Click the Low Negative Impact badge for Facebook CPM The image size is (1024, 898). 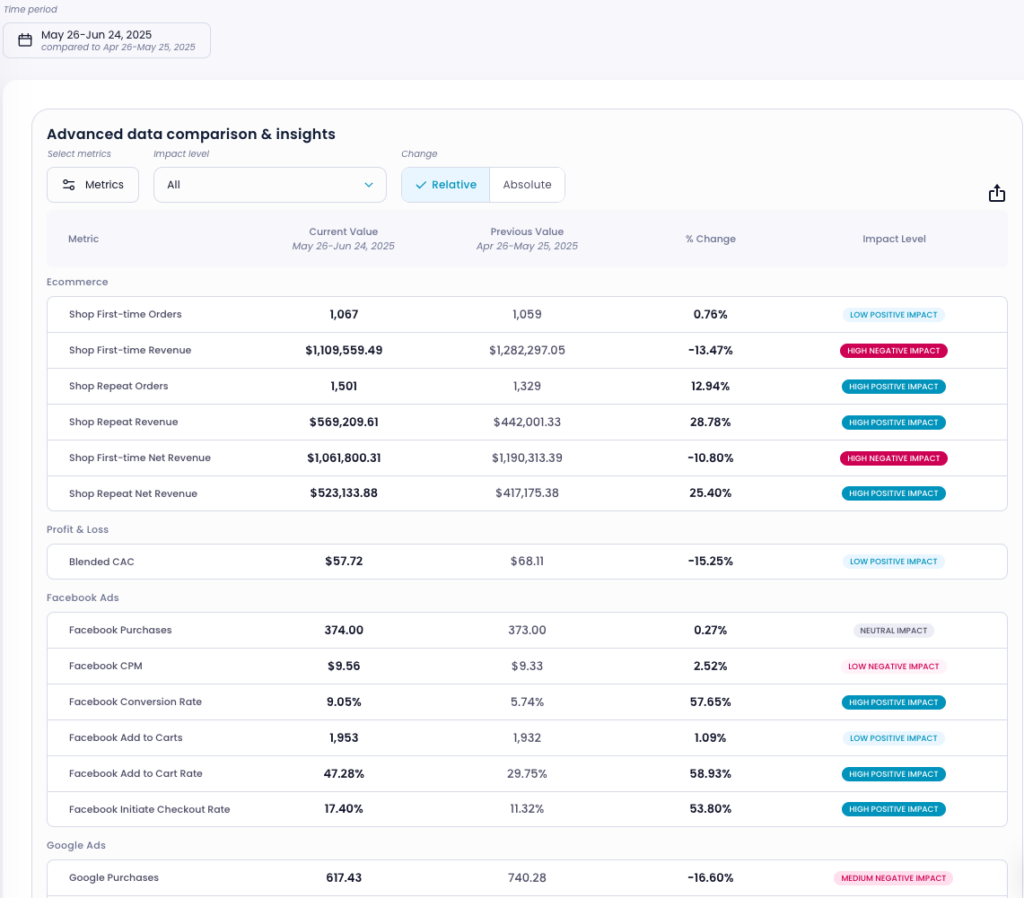[x=893, y=667]
